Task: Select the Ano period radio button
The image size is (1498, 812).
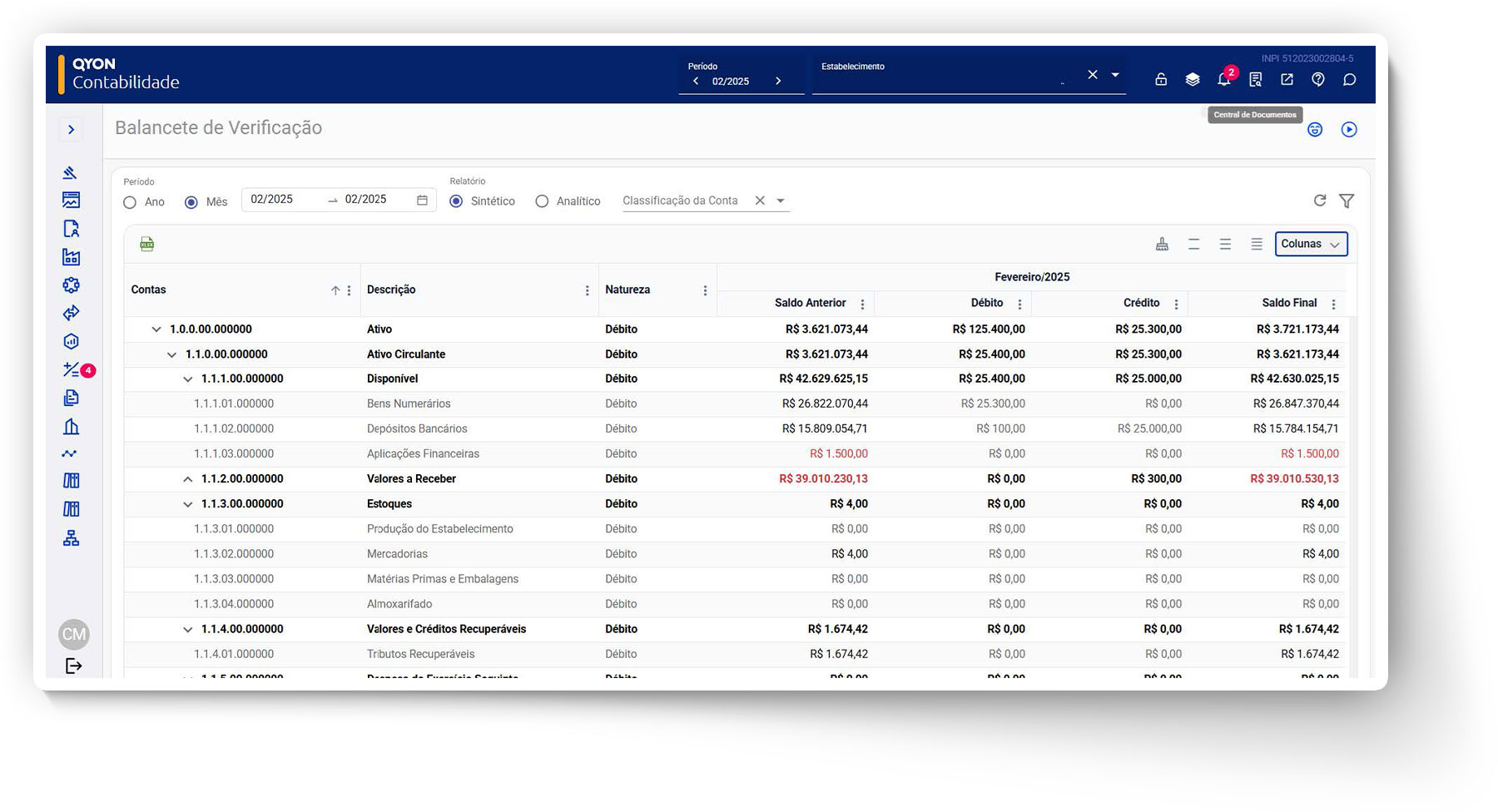Action: point(130,202)
